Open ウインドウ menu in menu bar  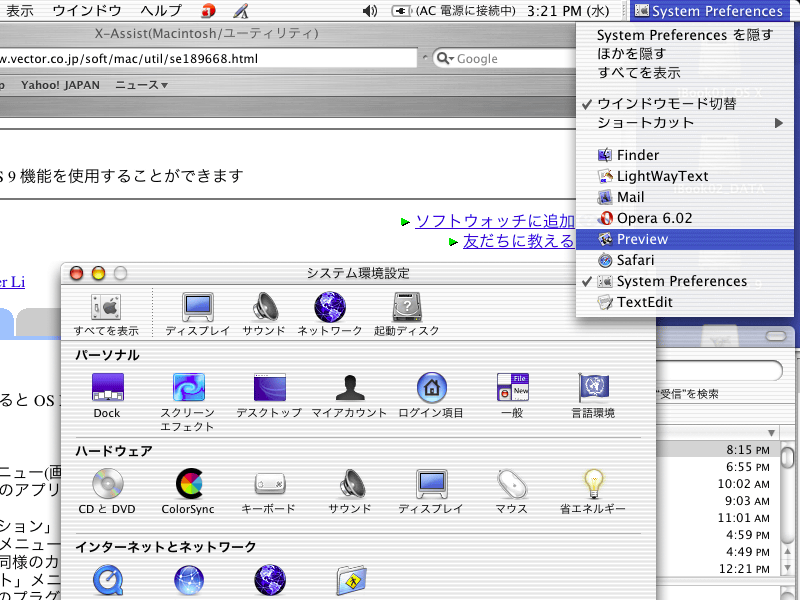point(87,11)
